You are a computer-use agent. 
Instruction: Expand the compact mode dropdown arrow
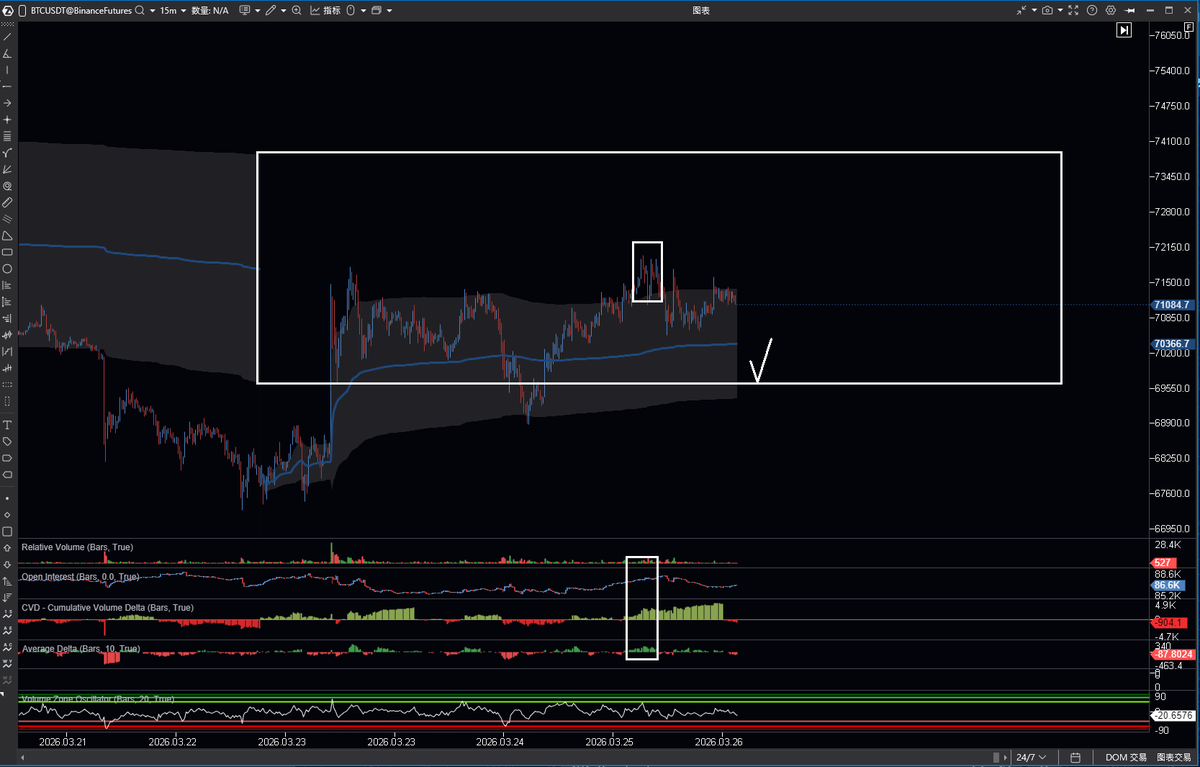point(1034,10)
